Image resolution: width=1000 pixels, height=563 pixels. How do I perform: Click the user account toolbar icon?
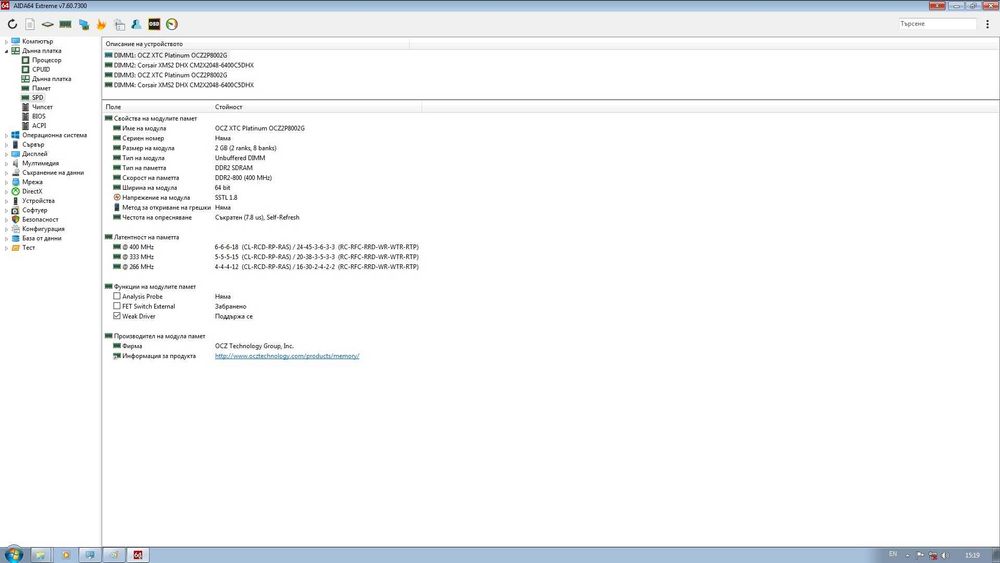click(136, 24)
